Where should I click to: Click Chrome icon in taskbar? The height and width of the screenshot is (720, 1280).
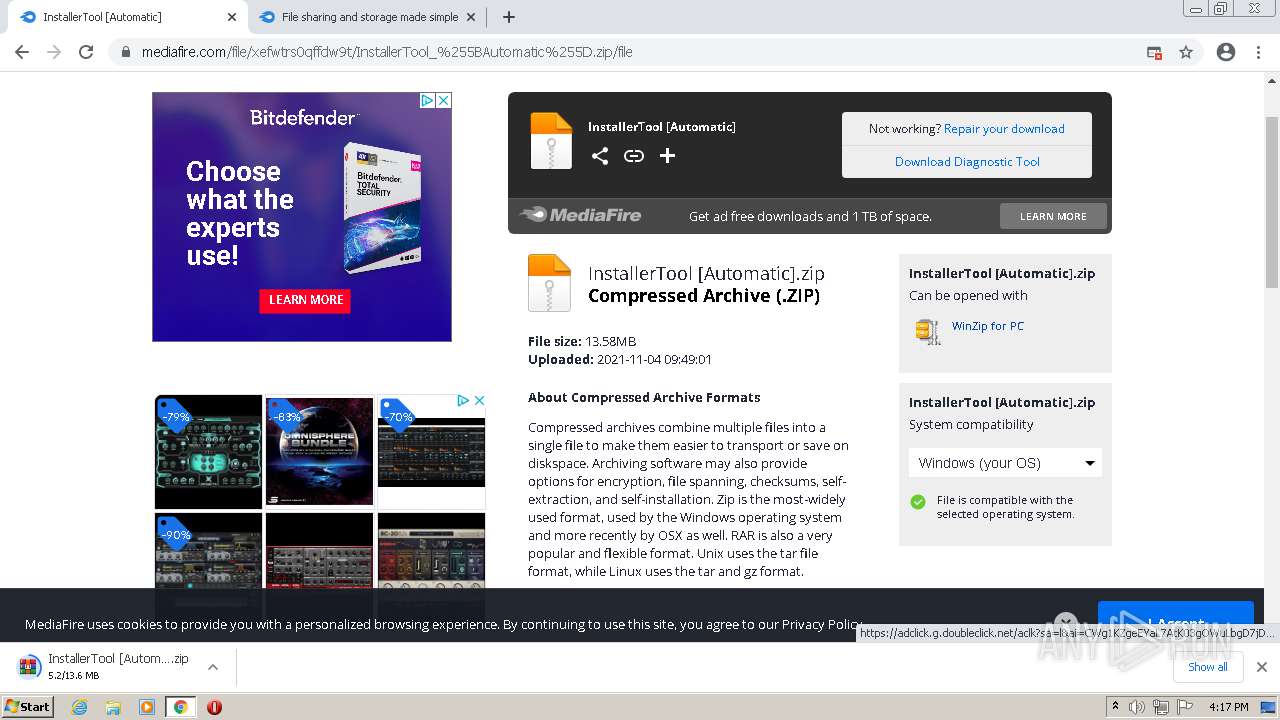180,707
